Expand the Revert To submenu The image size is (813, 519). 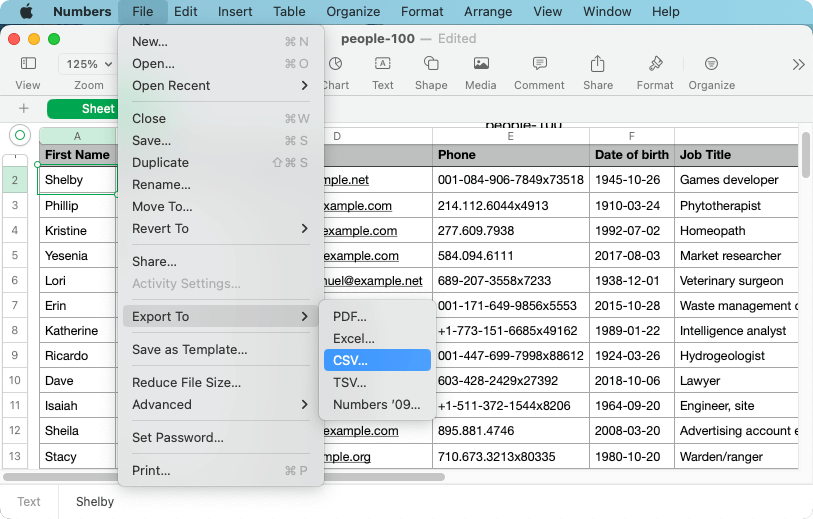220,229
